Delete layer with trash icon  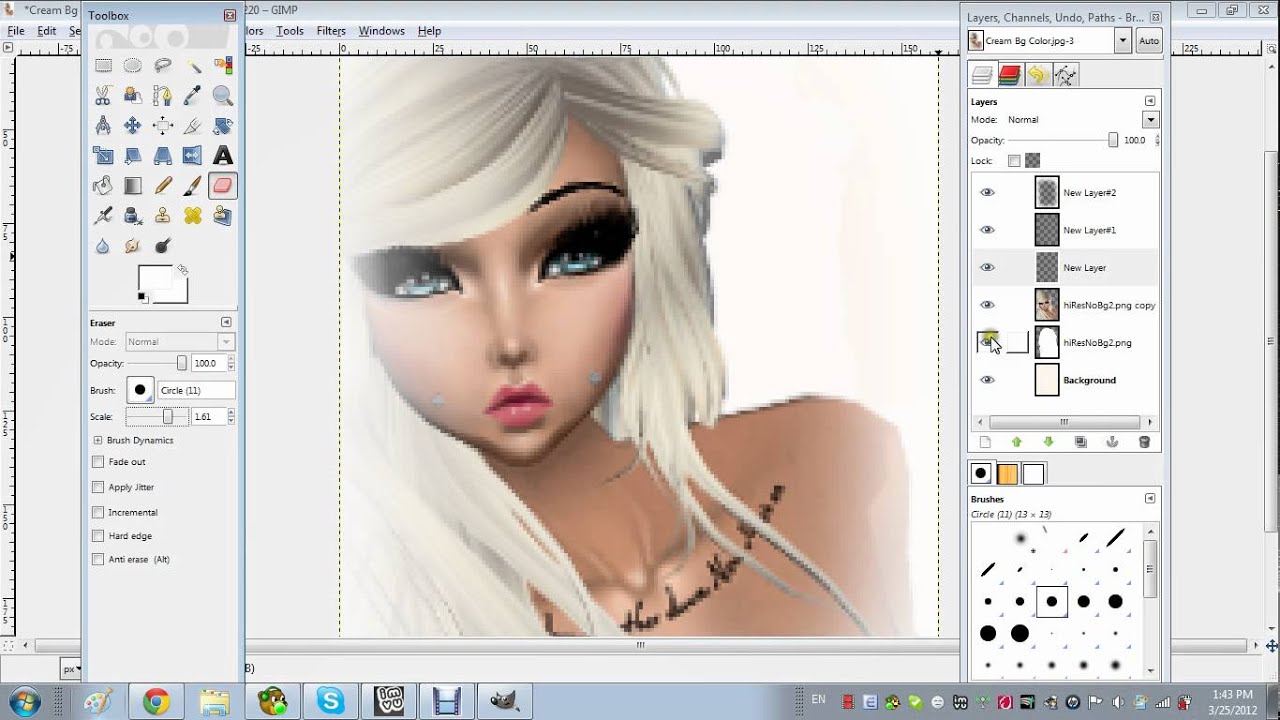click(1144, 442)
